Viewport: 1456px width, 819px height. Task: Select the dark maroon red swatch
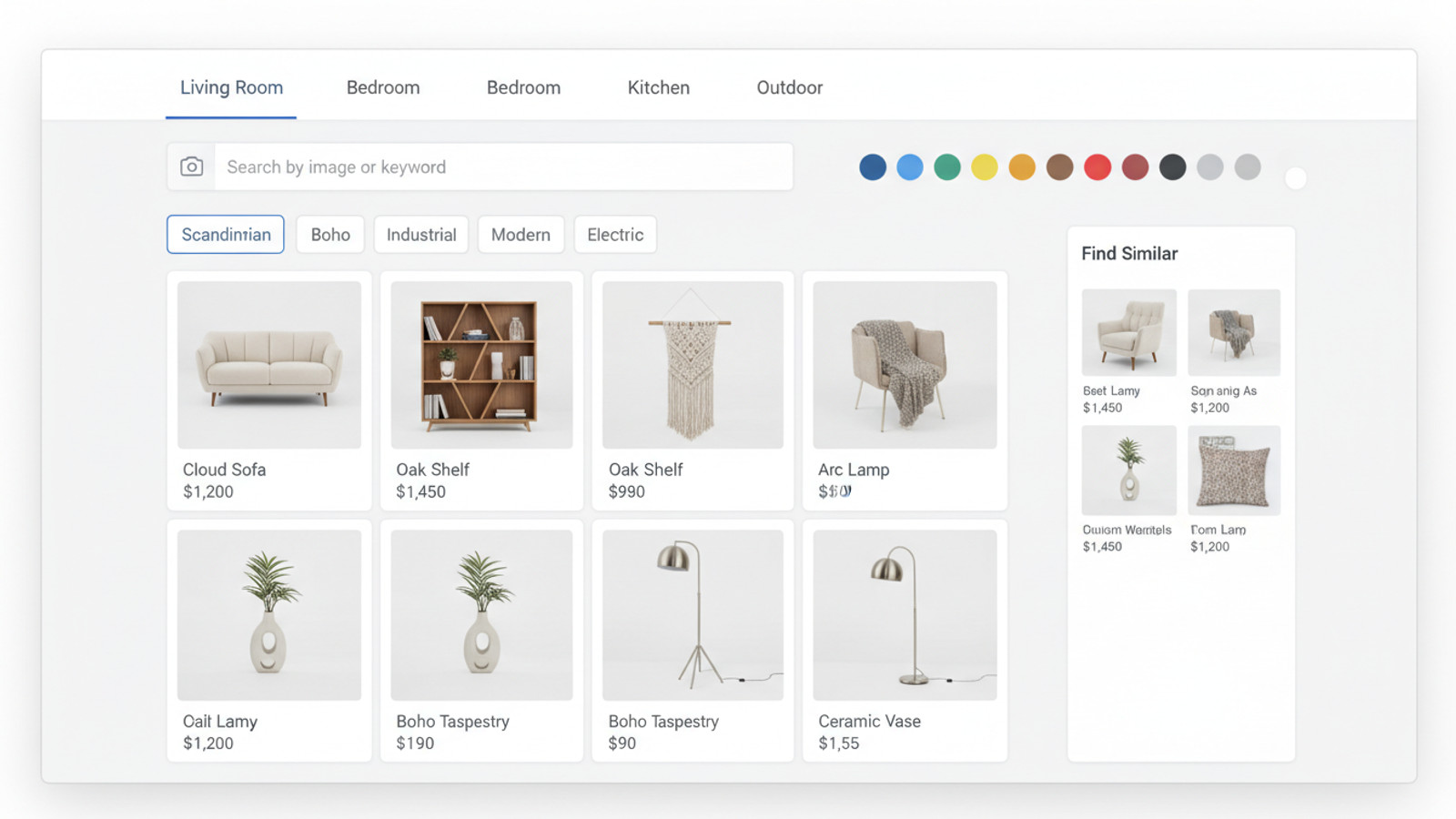pyautogui.click(x=1135, y=167)
